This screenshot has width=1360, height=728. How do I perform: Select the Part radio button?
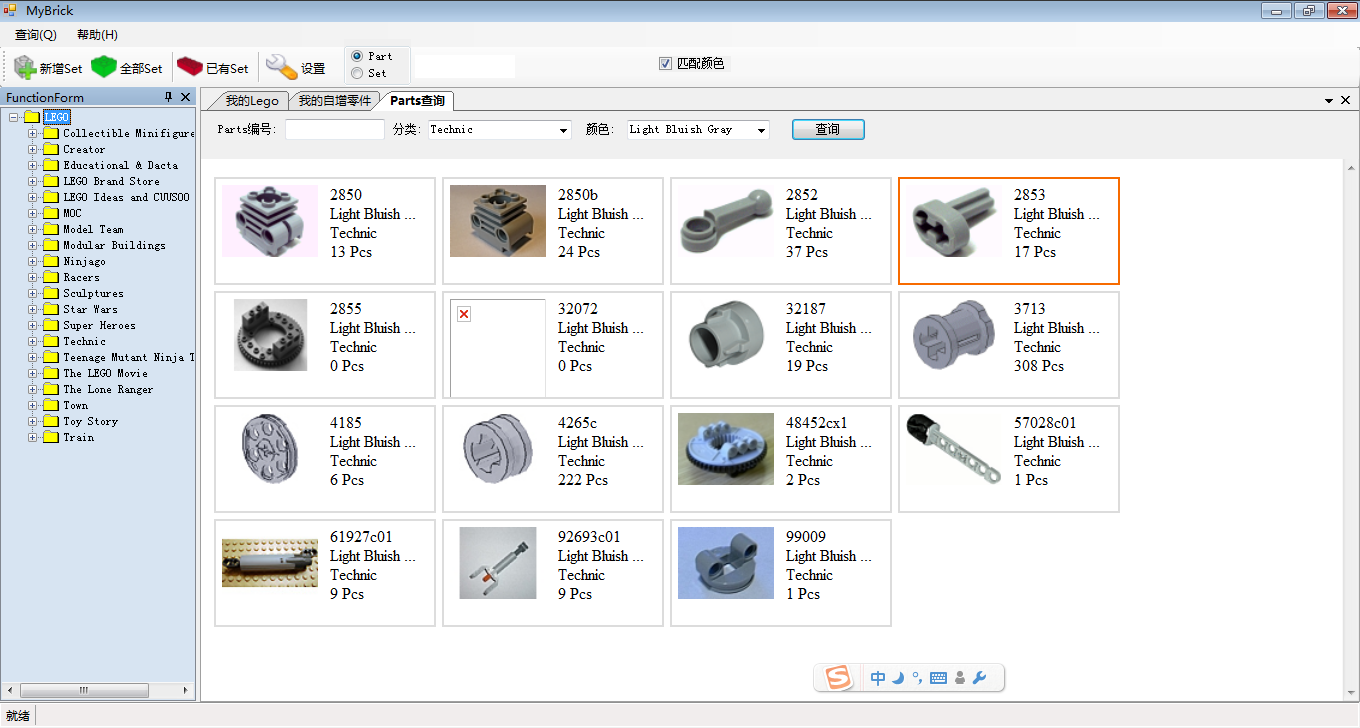(357, 56)
